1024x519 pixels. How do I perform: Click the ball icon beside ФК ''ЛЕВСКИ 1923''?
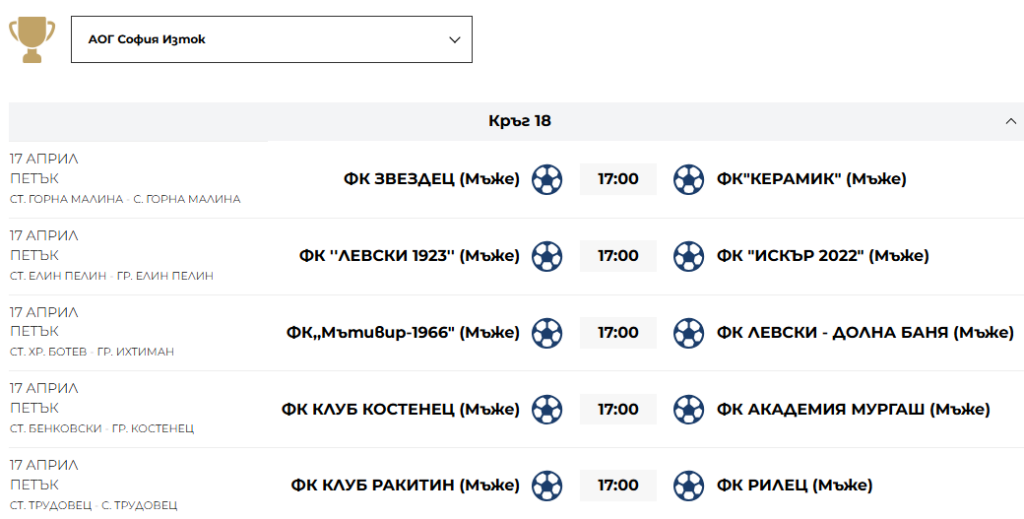547,256
